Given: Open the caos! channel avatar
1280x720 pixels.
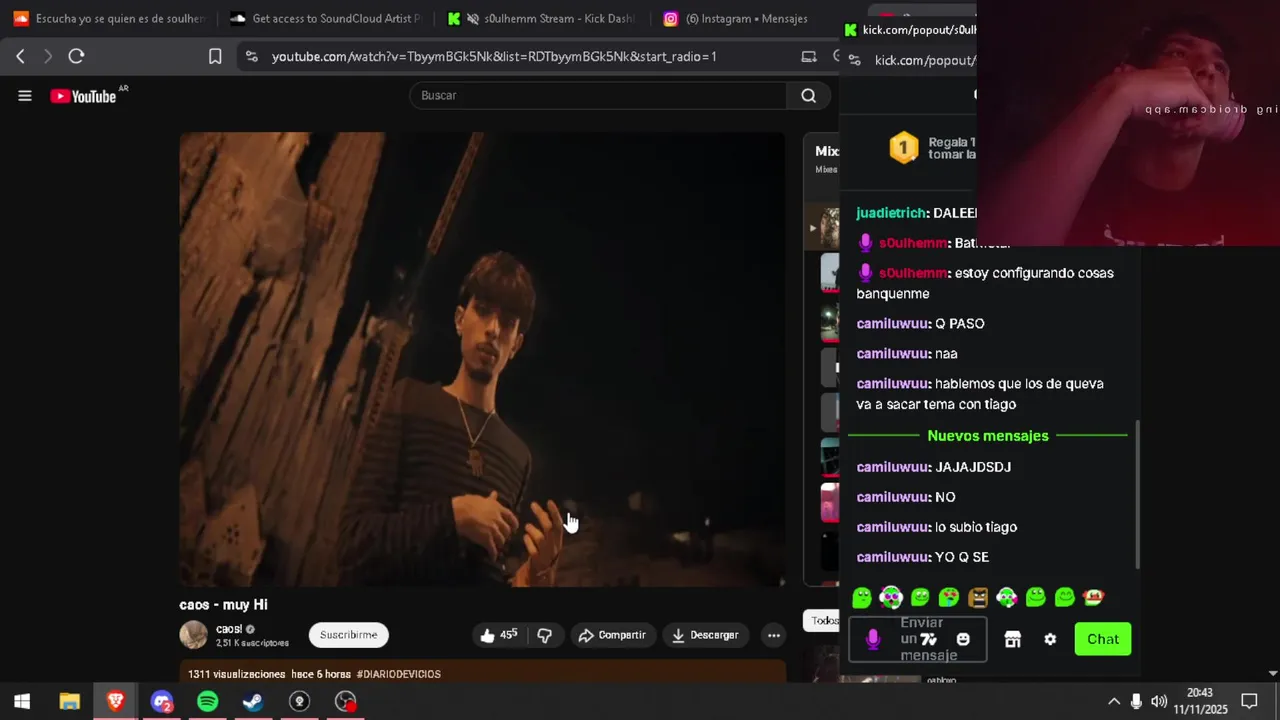Looking at the screenshot, I should point(193,635).
